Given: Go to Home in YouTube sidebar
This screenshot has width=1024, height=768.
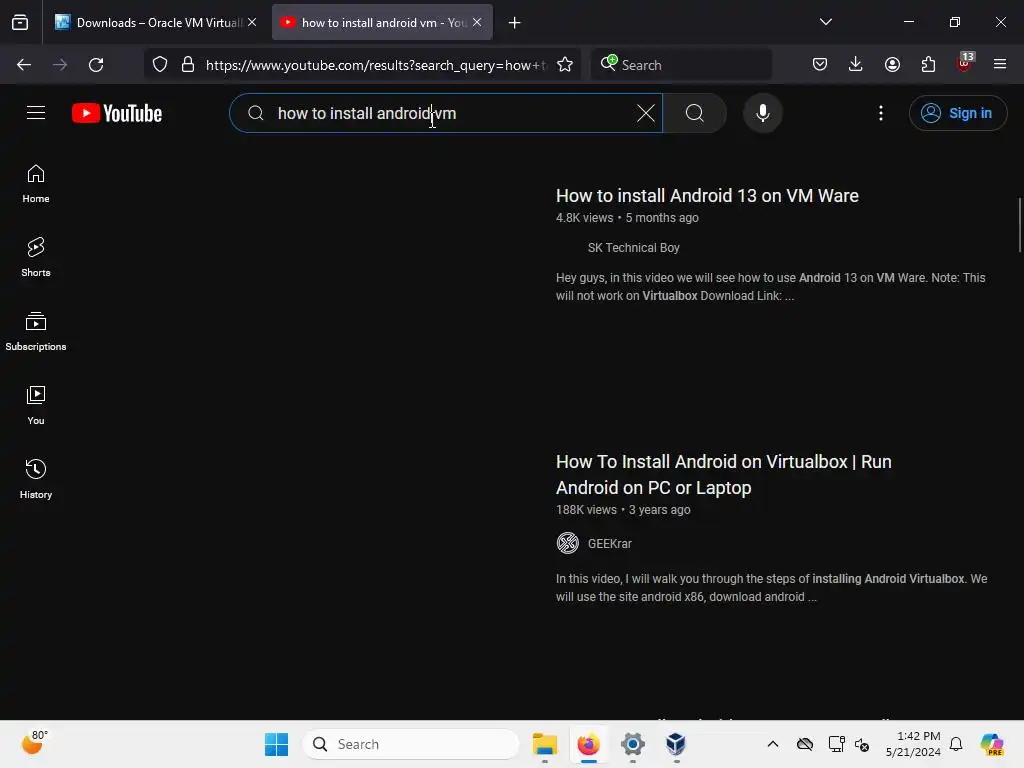Looking at the screenshot, I should [36, 184].
